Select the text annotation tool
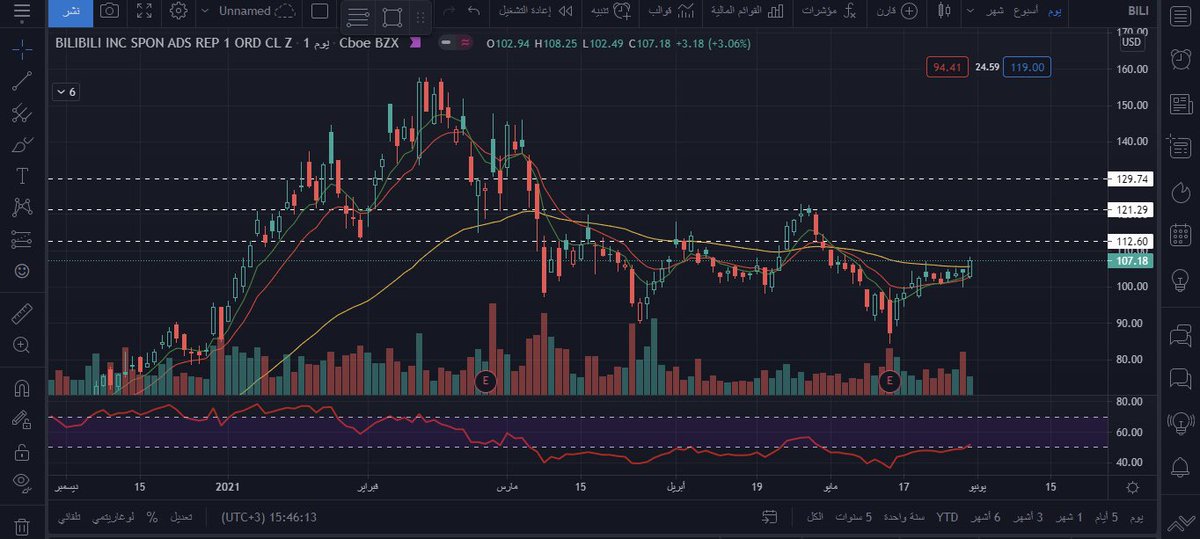Image resolution: width=1200 pixels, height=539 pixels. 22,176
